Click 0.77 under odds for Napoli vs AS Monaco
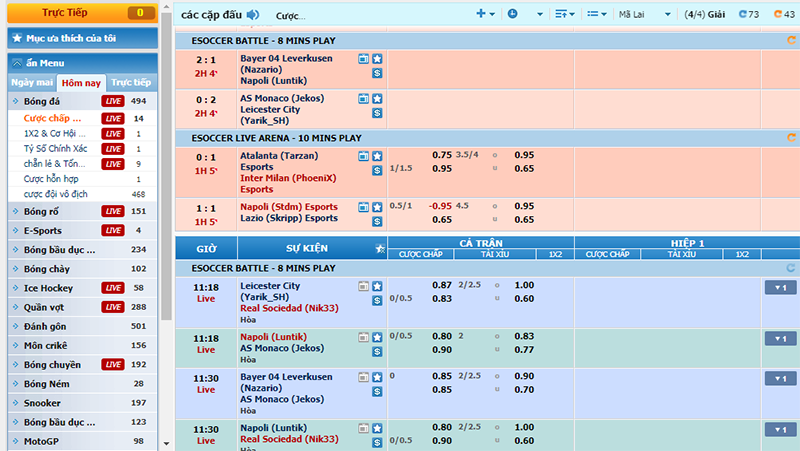The image size is (800, 451). coord(524,350)
